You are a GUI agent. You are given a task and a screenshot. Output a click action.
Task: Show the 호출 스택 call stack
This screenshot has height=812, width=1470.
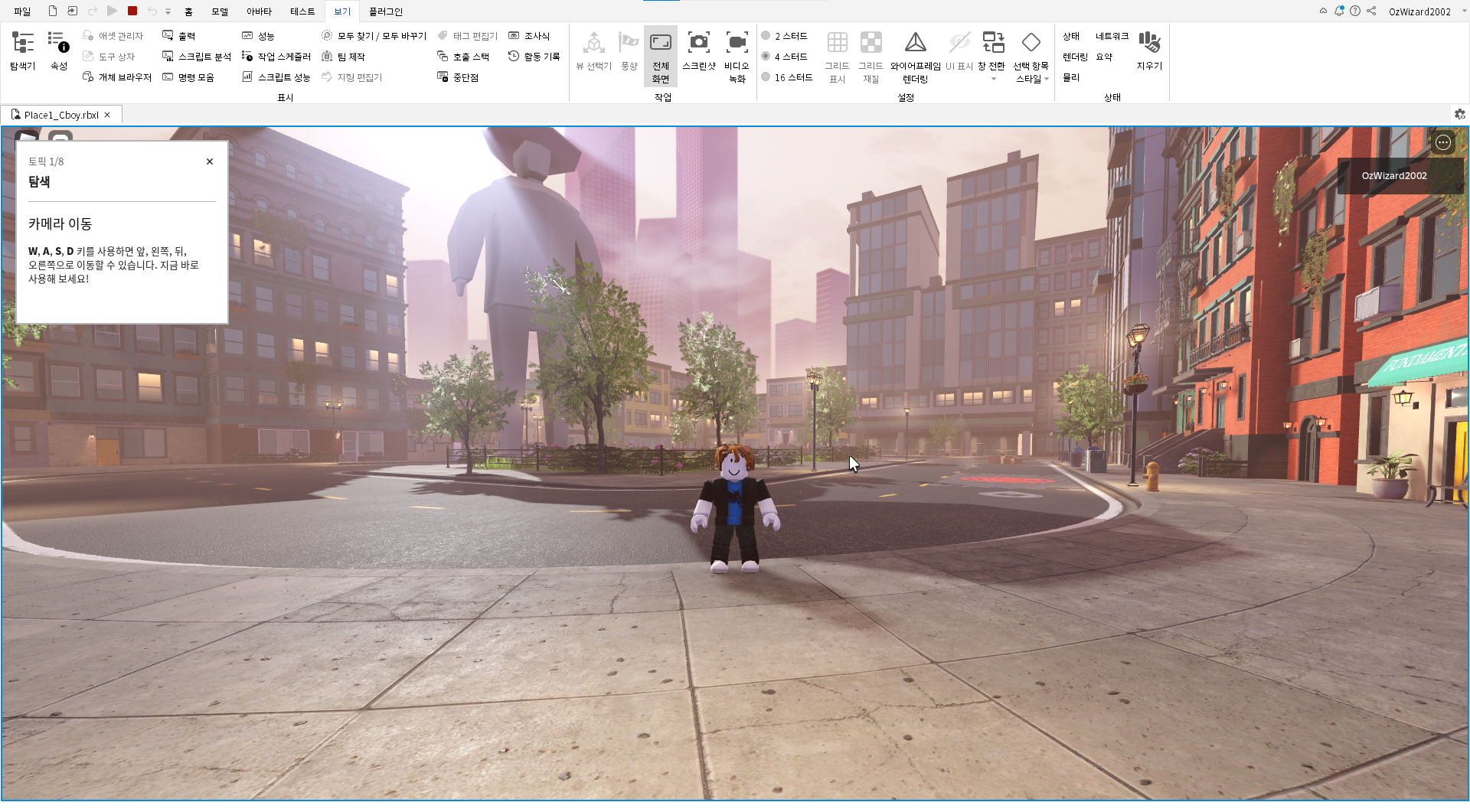point(463,57)
